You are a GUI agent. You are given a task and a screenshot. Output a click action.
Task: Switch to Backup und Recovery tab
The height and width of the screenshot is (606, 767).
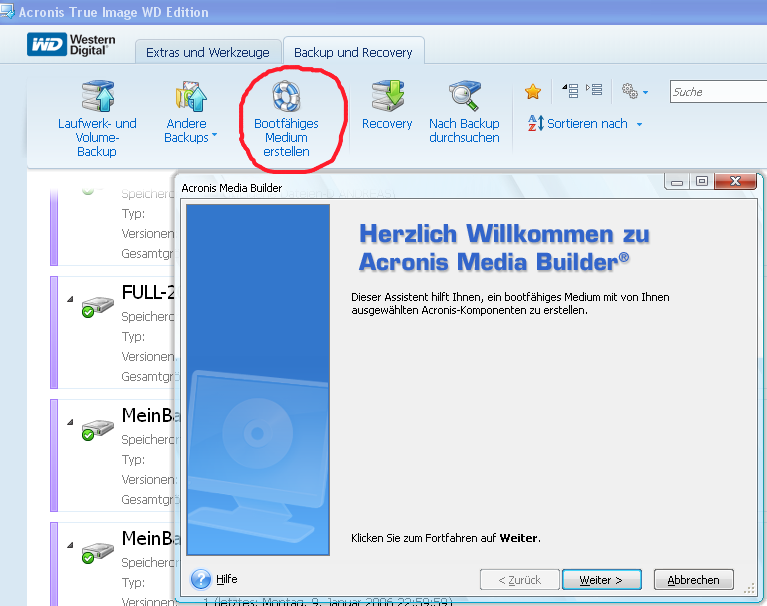353,52
